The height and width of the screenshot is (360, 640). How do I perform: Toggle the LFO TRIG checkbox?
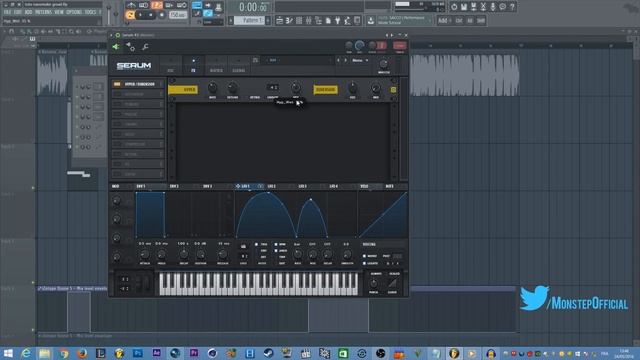pos(256,244)
